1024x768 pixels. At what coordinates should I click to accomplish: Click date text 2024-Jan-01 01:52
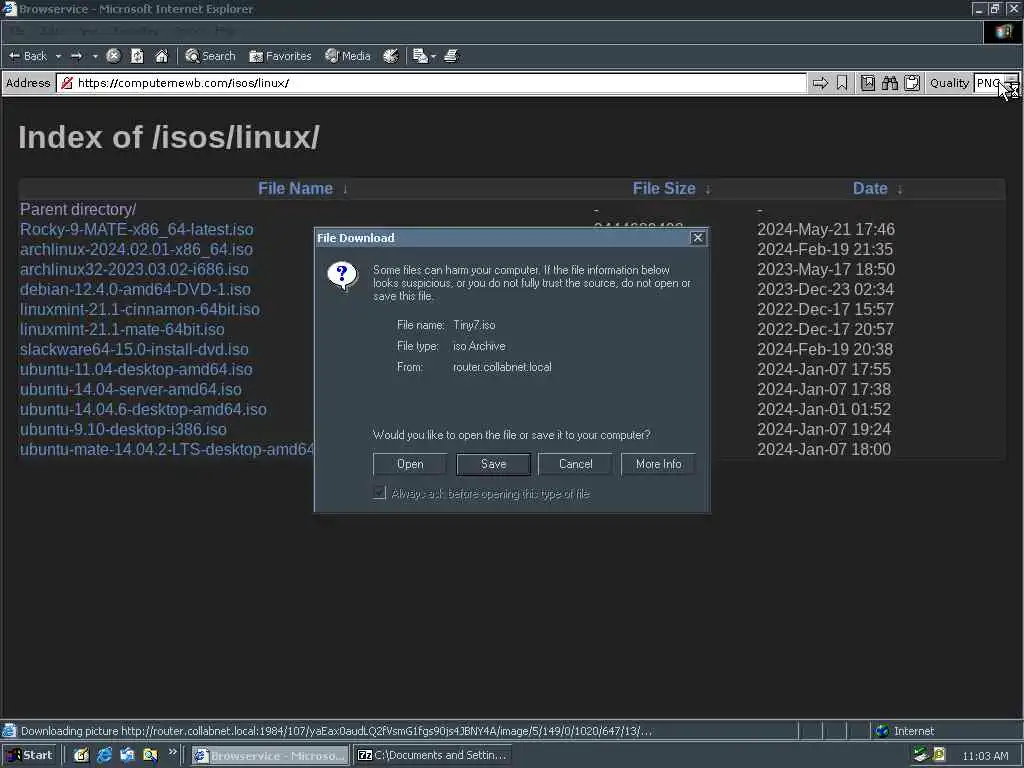click(824, 409)
